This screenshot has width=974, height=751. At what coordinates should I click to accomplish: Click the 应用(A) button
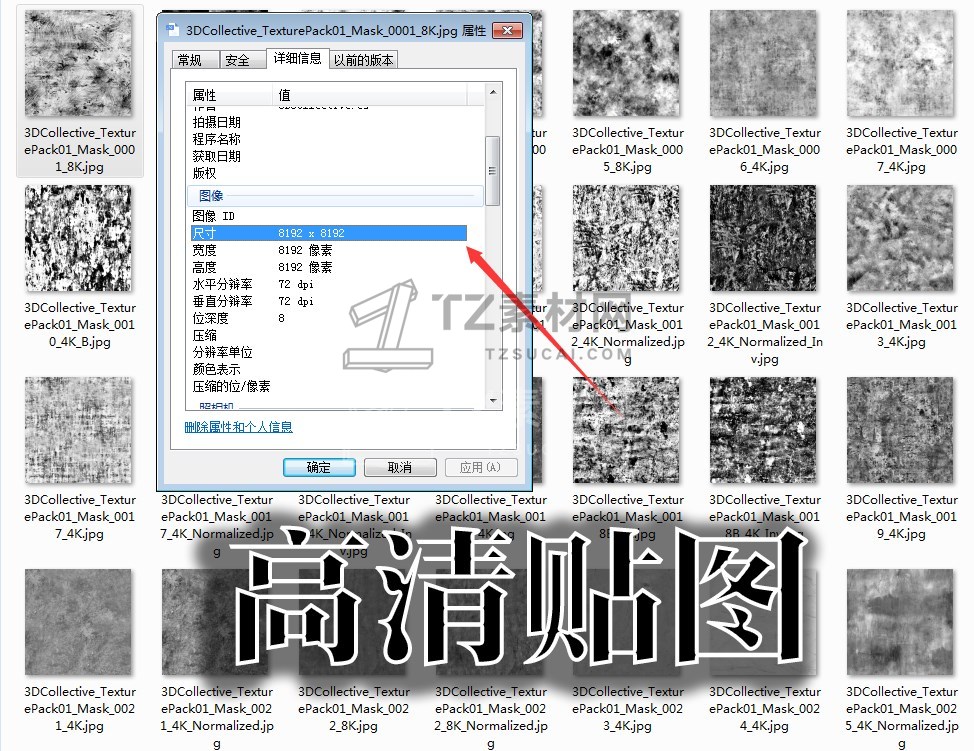(x=480, y=467)
